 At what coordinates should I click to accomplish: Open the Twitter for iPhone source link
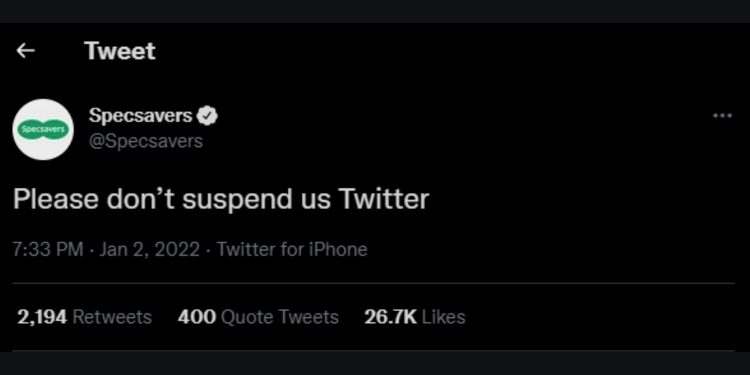pyautogui.click(x=292, y=250)
